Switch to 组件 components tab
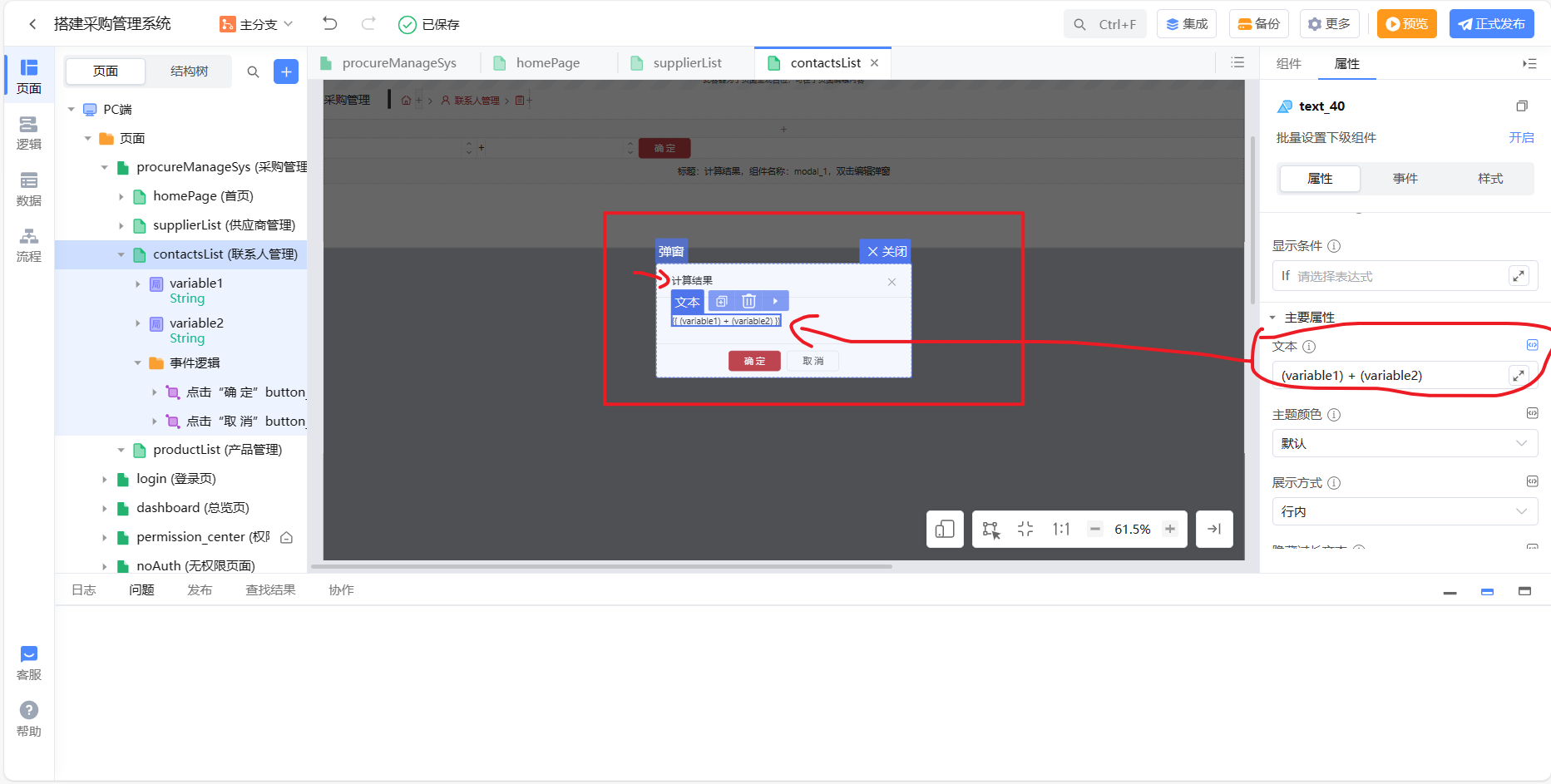 coord(1288,64)
